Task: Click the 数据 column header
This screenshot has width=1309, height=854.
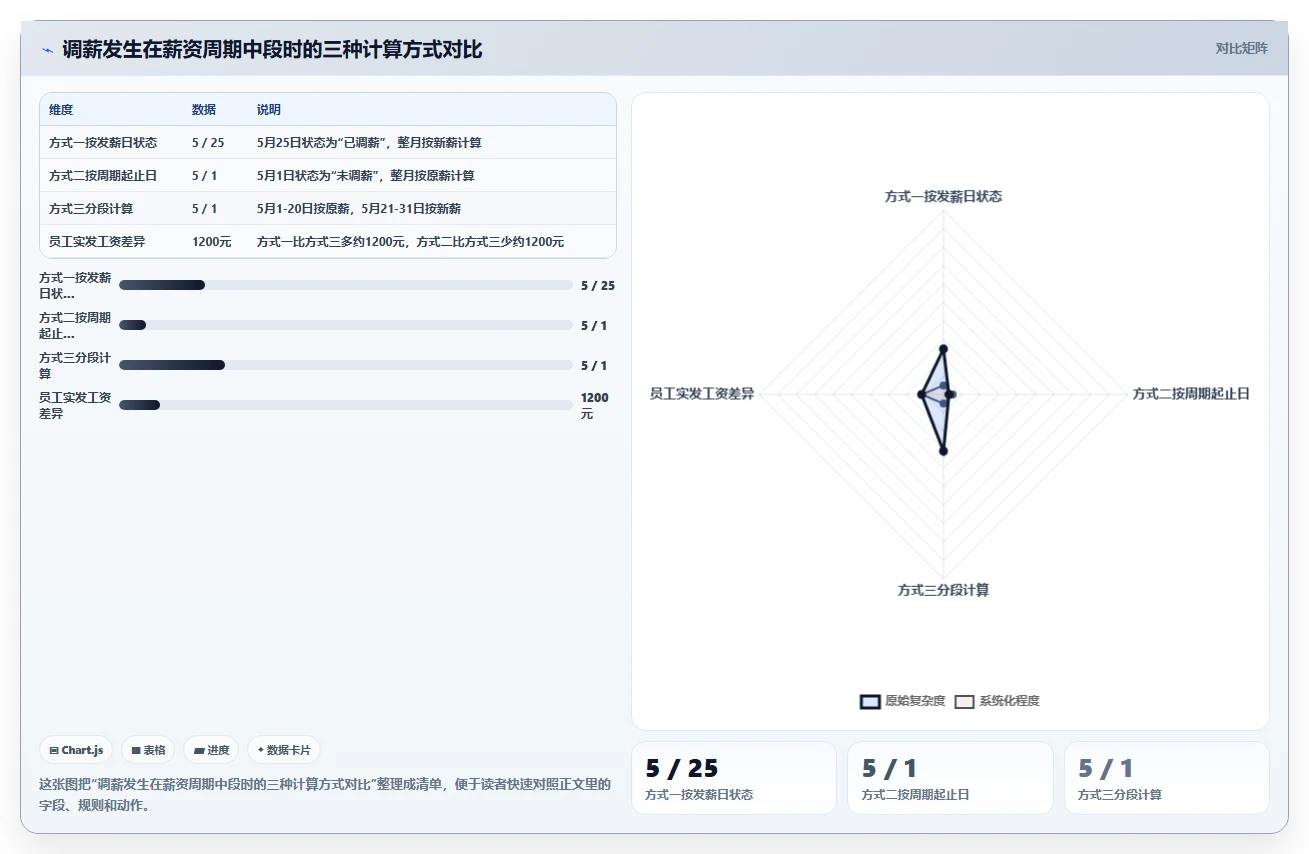Action: click(204, 109)
